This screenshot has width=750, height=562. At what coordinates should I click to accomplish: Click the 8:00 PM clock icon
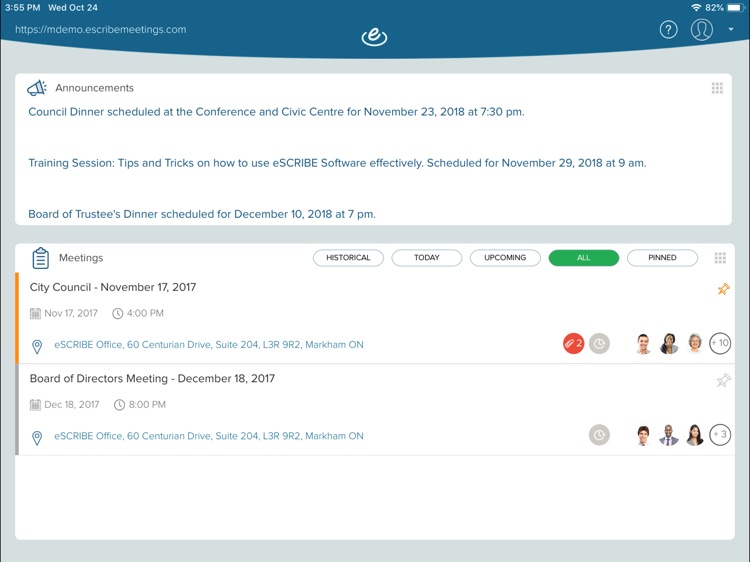pos(119,405)
